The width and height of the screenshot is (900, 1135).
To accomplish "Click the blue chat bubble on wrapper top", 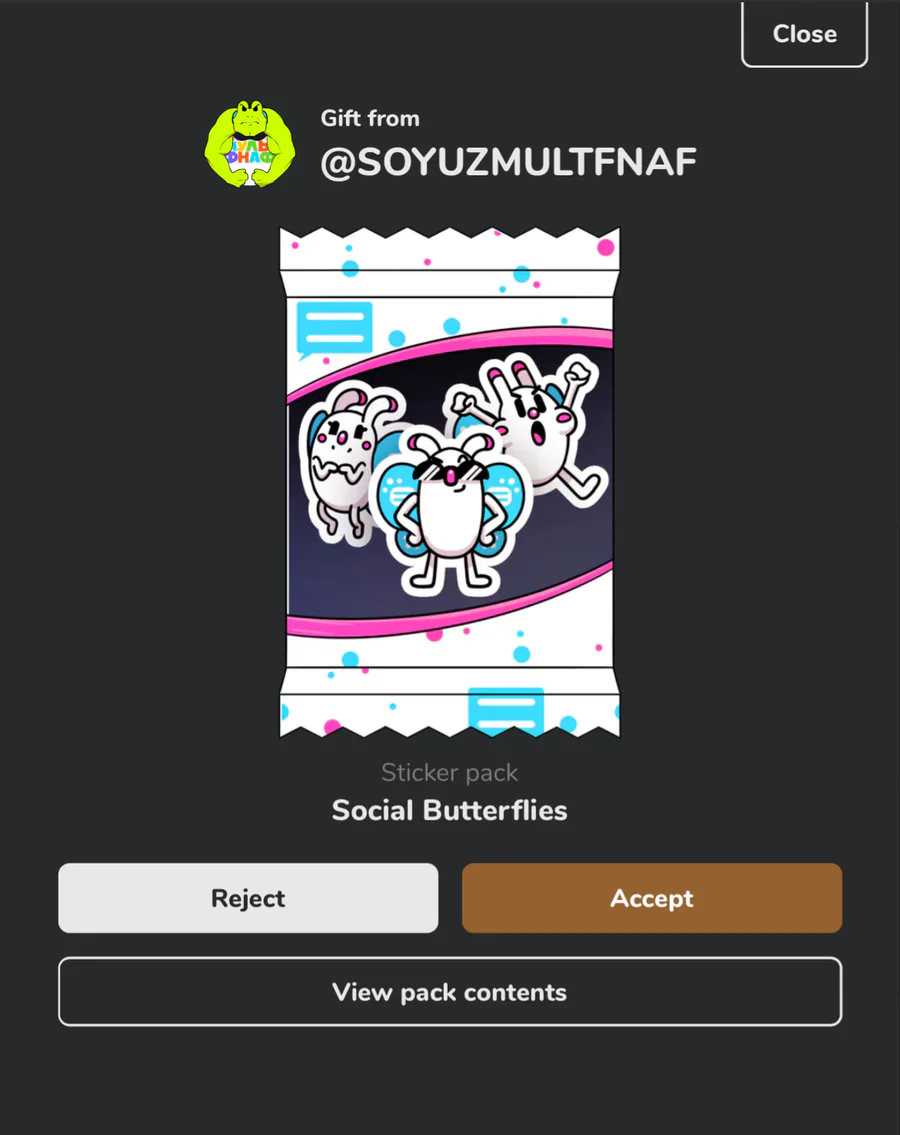I will pos(335,329).
